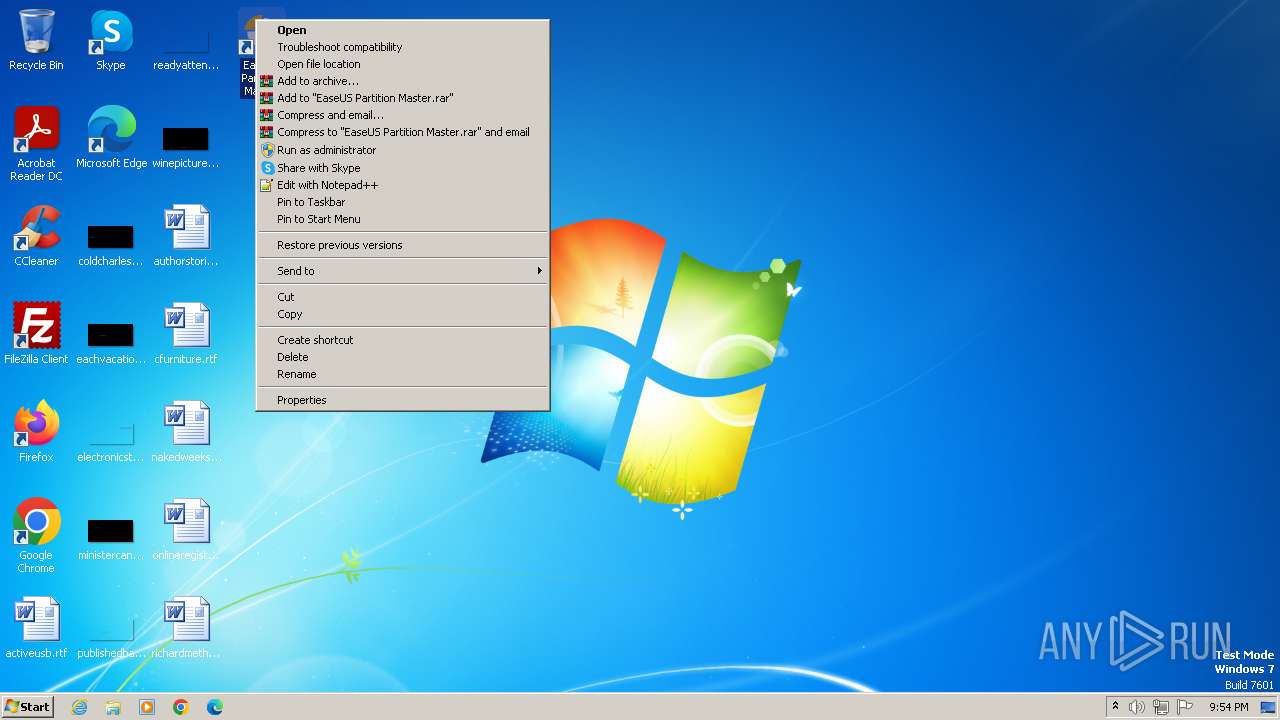Choose Troubleshoot compatibility
The width and height of the screenshot is (1280, 720).
coord(403,47)
